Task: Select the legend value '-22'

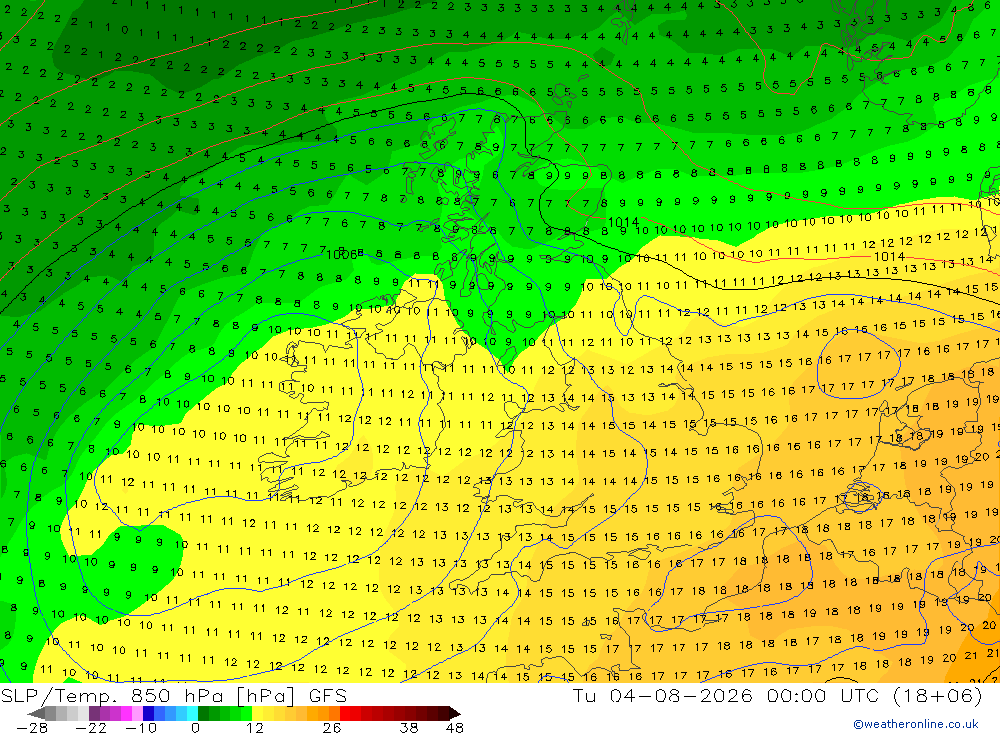Action: click(x=91, y=728)
